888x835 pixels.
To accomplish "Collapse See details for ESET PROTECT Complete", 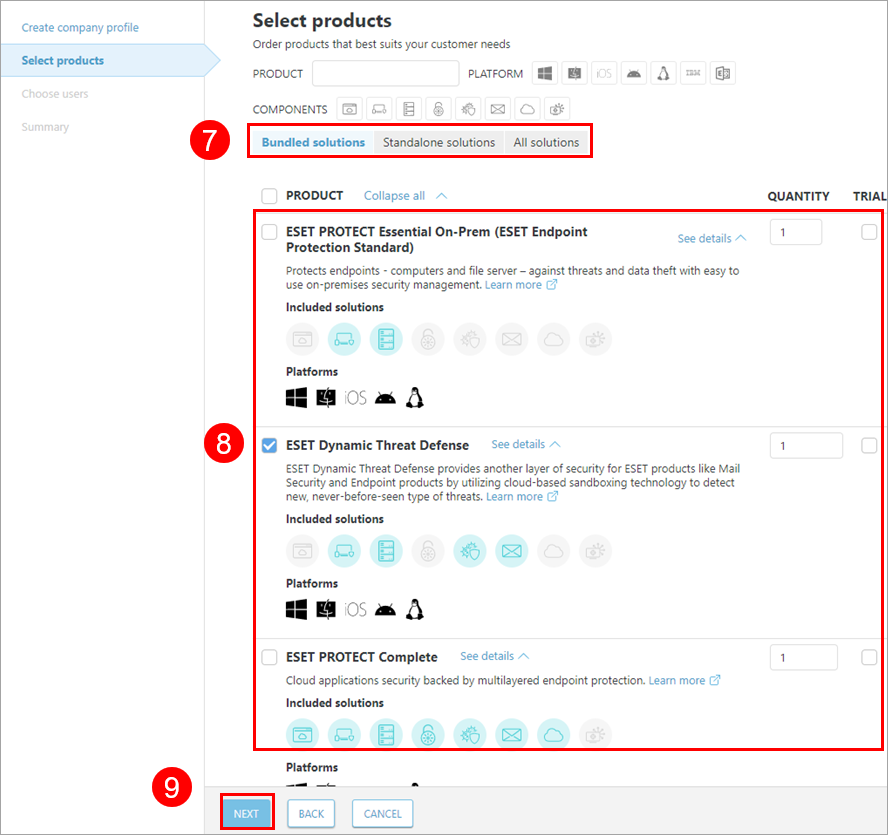I will (x=495, y=656).
